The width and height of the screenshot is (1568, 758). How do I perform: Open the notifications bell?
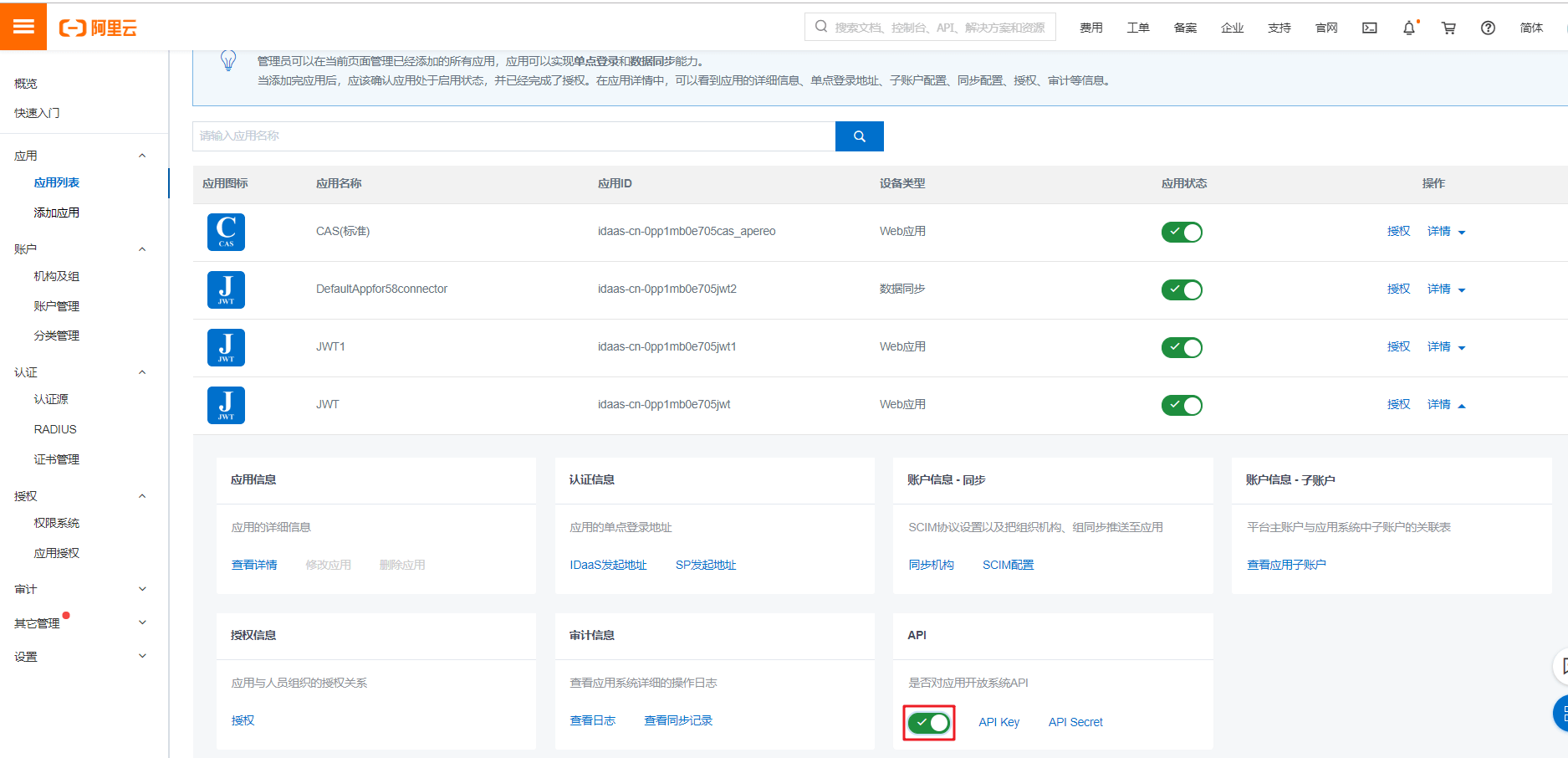tap(1409, 28)
